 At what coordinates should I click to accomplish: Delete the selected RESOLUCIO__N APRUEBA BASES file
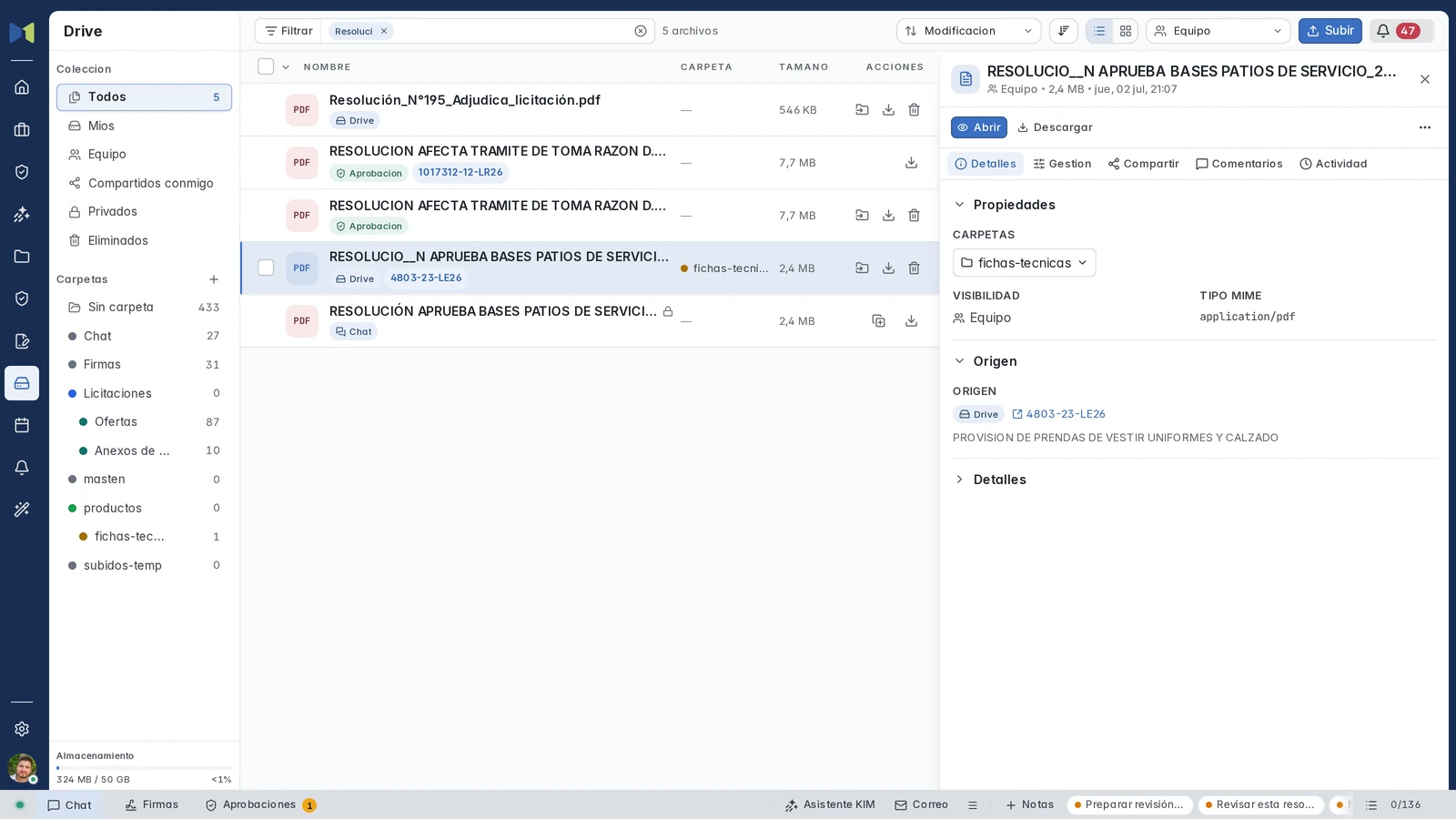point(914,268)
